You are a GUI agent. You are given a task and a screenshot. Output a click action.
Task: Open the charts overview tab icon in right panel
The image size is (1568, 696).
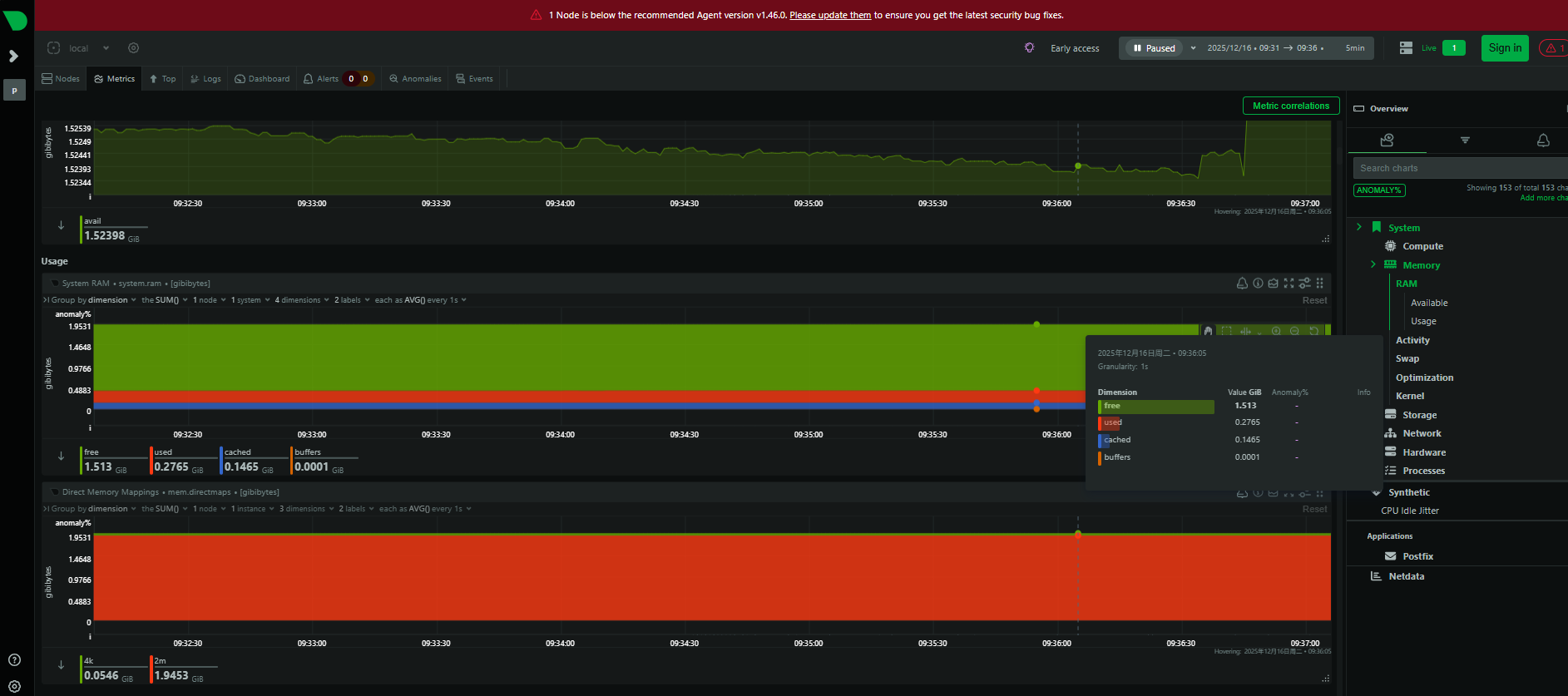click(x=1387, y=141)
